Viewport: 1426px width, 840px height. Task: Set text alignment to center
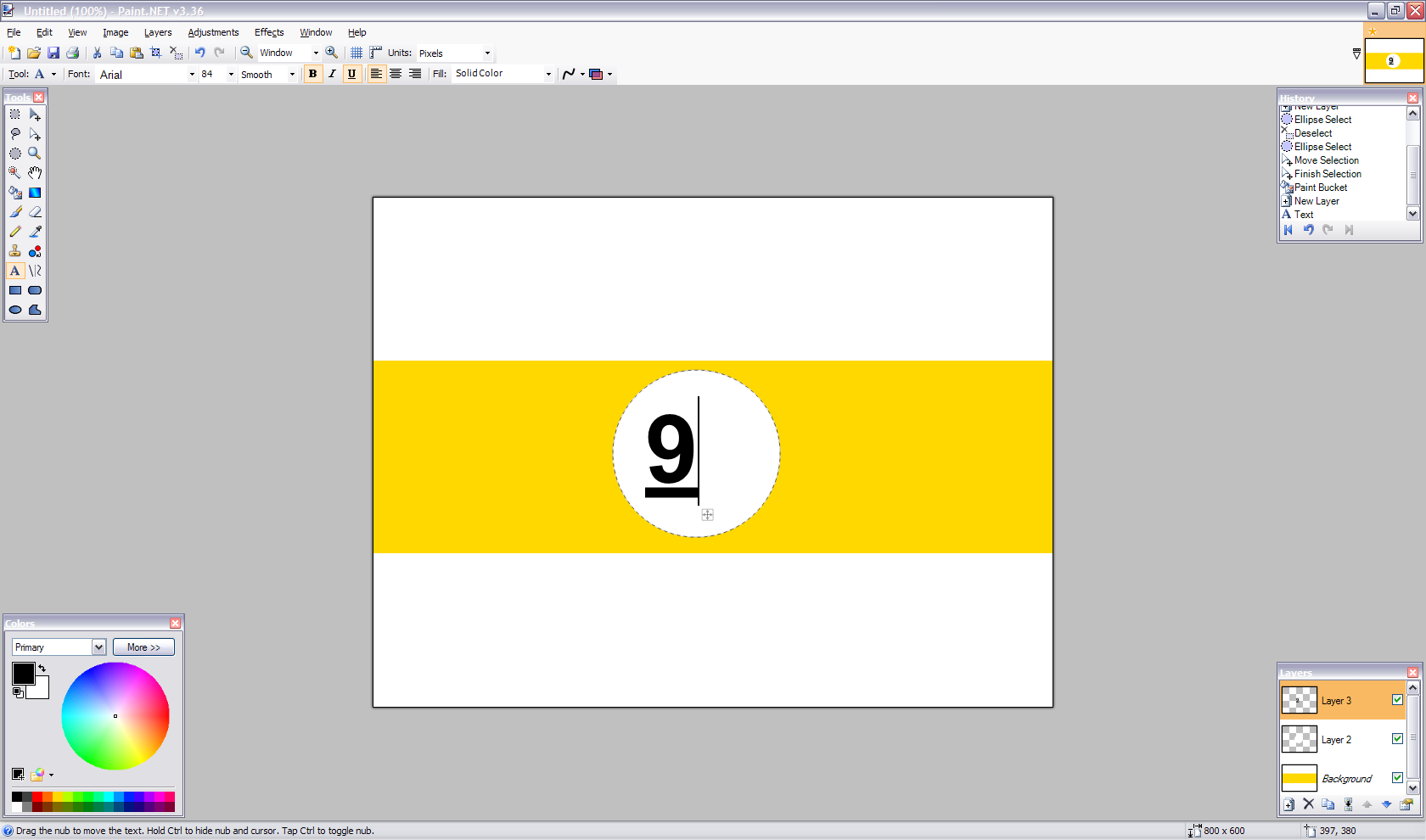click(396, 74)
